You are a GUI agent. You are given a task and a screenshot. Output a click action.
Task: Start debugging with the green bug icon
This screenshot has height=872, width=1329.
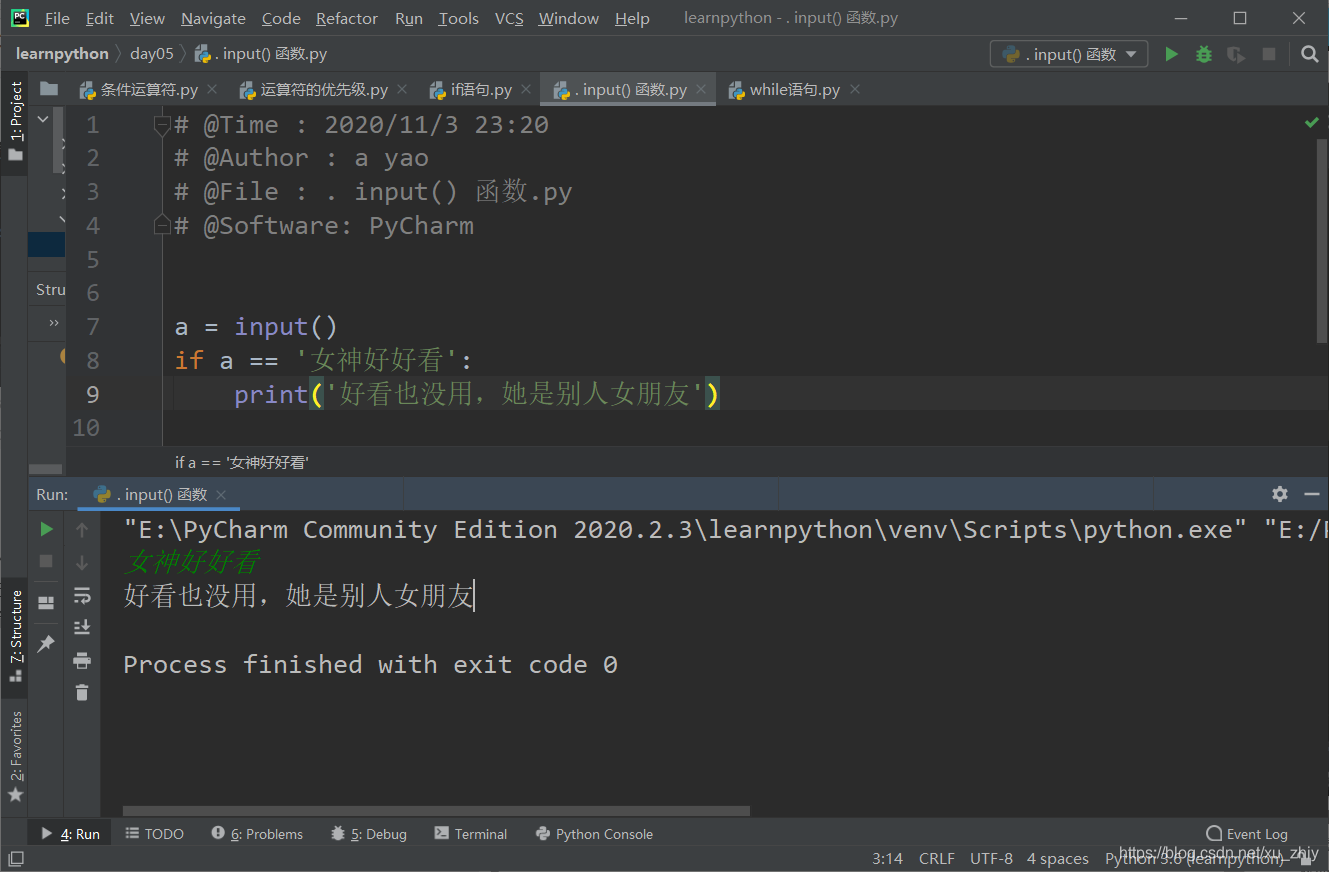click(1204, 54)
